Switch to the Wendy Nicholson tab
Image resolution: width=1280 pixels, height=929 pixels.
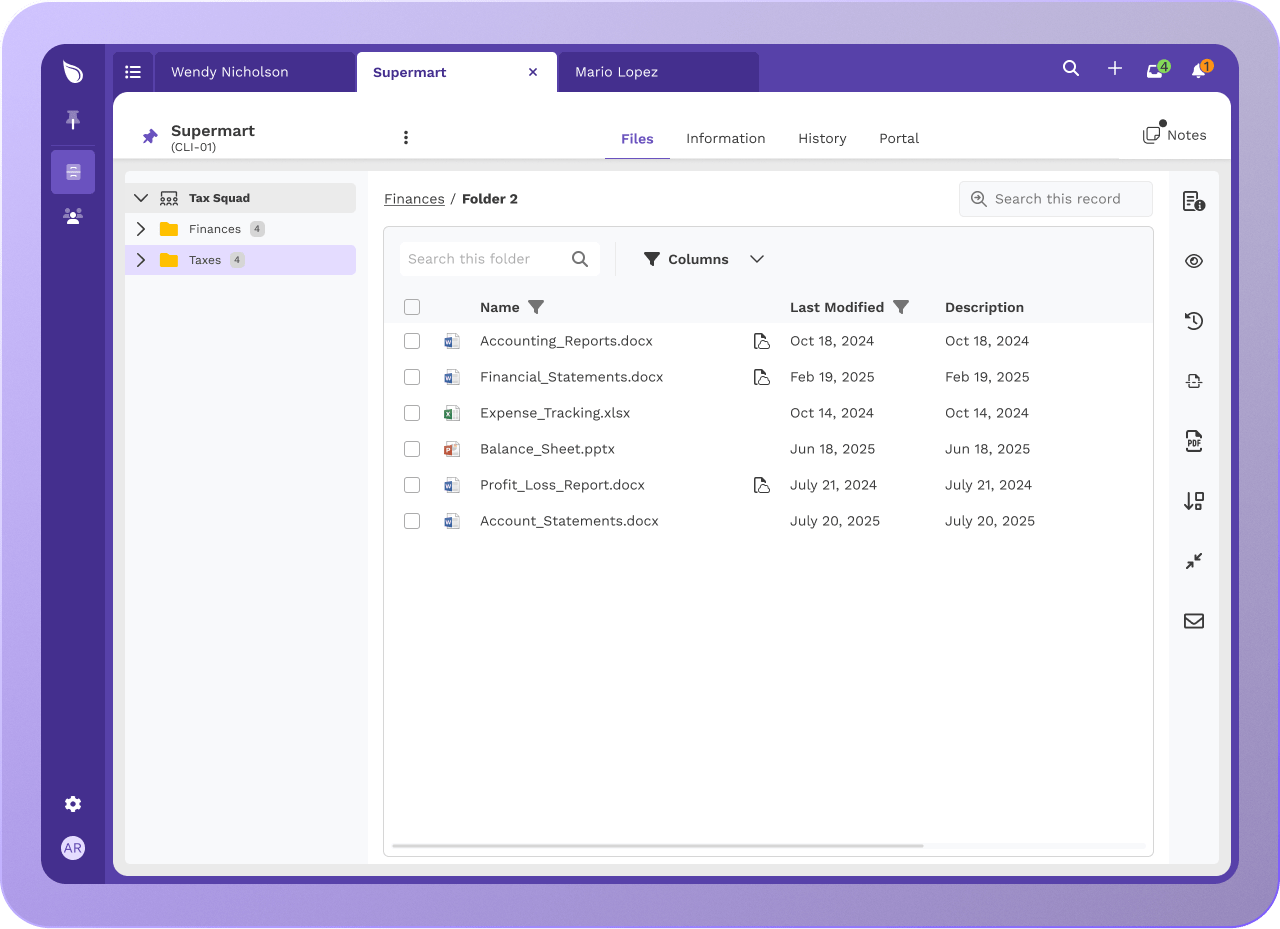pos(255,72)
